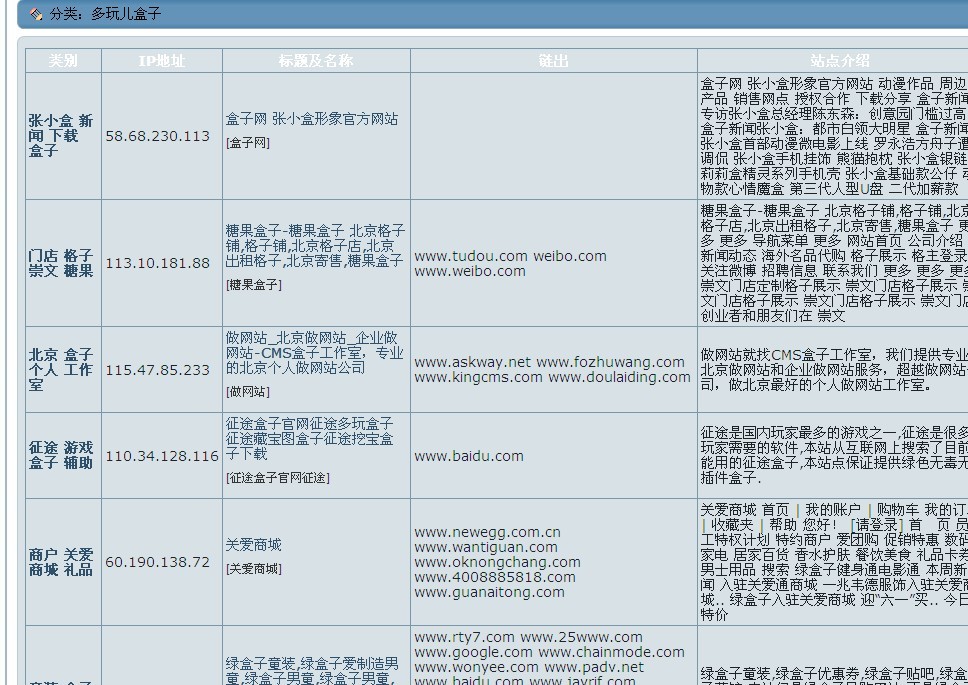968x685 pixels.
Task: Click the 标题及名称 column header
Action: pos(316,60)
